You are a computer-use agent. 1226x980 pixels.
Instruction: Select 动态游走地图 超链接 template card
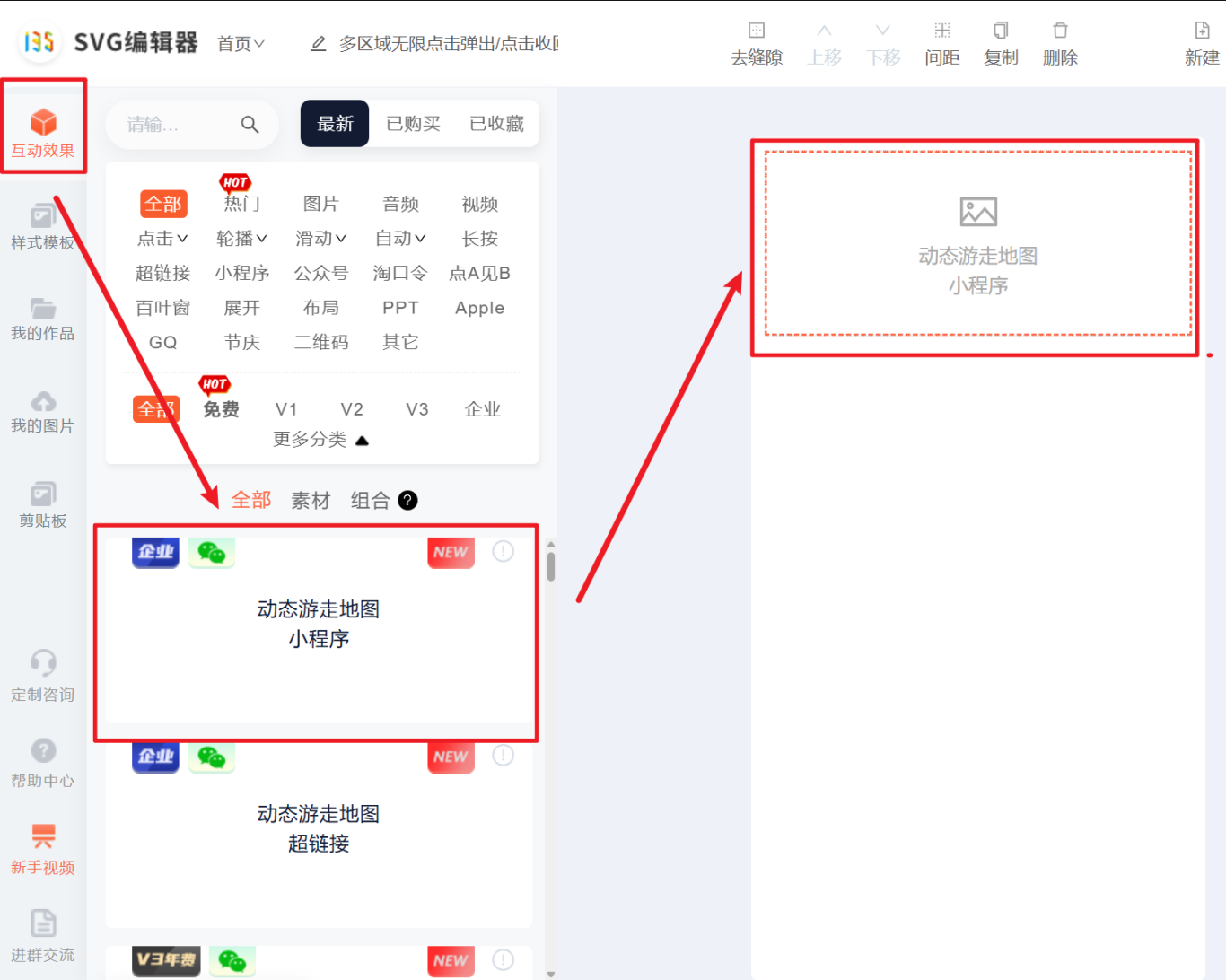click(319, 835)
